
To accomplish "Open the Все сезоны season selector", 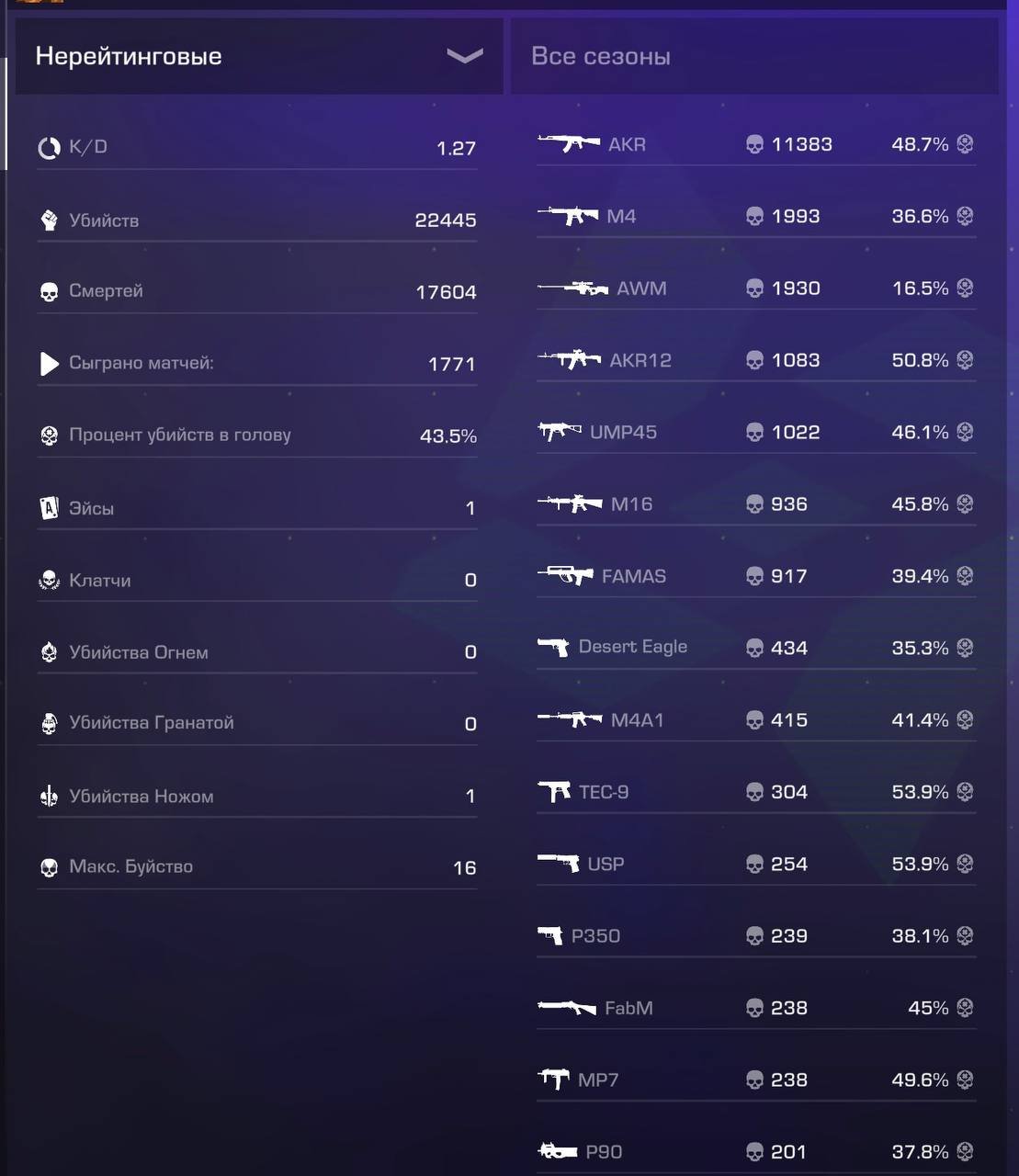I will coord(754,56).
